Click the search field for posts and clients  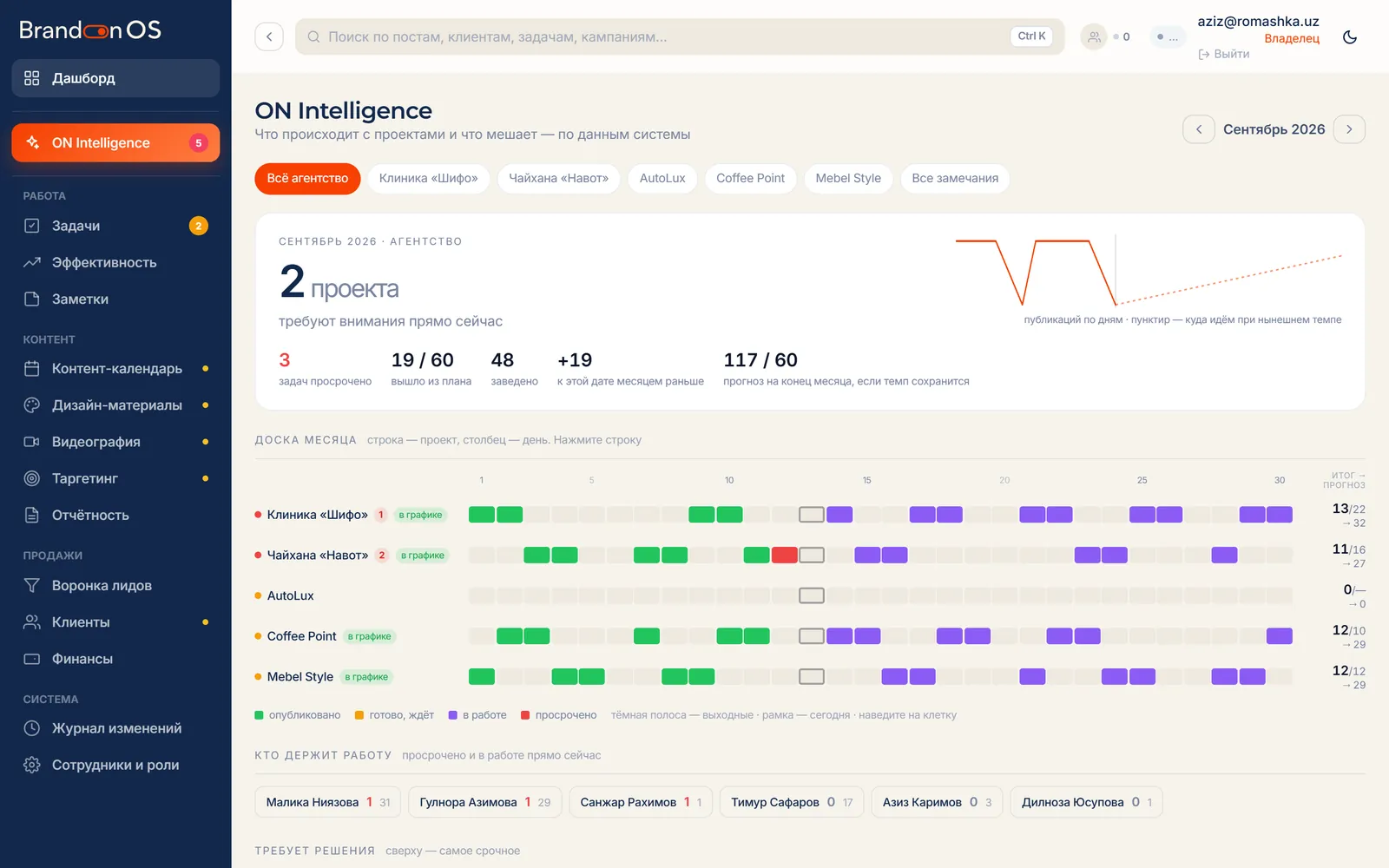coord(680,36)
